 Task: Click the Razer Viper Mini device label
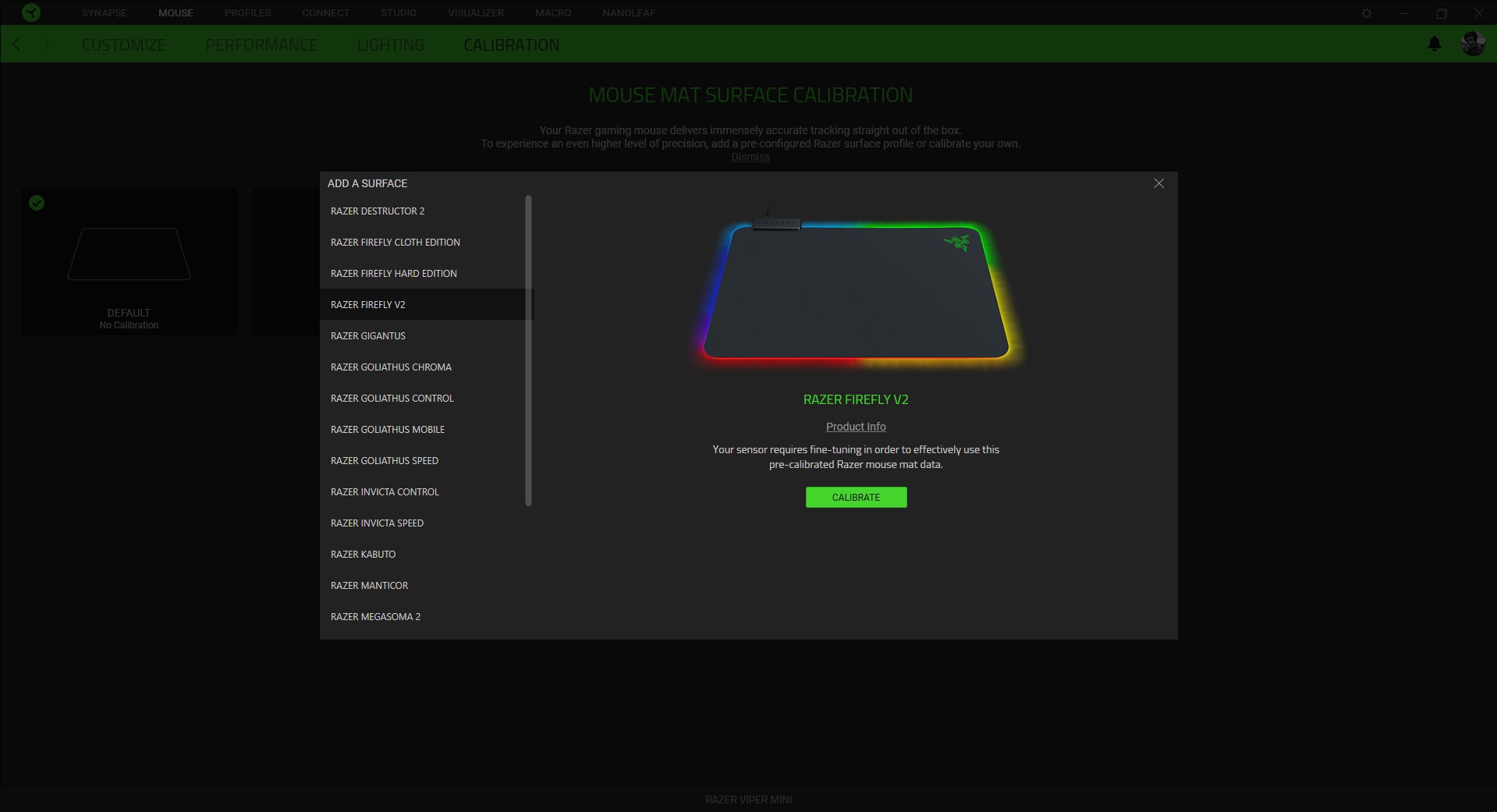pyautogui.click(x=748, y=800)
